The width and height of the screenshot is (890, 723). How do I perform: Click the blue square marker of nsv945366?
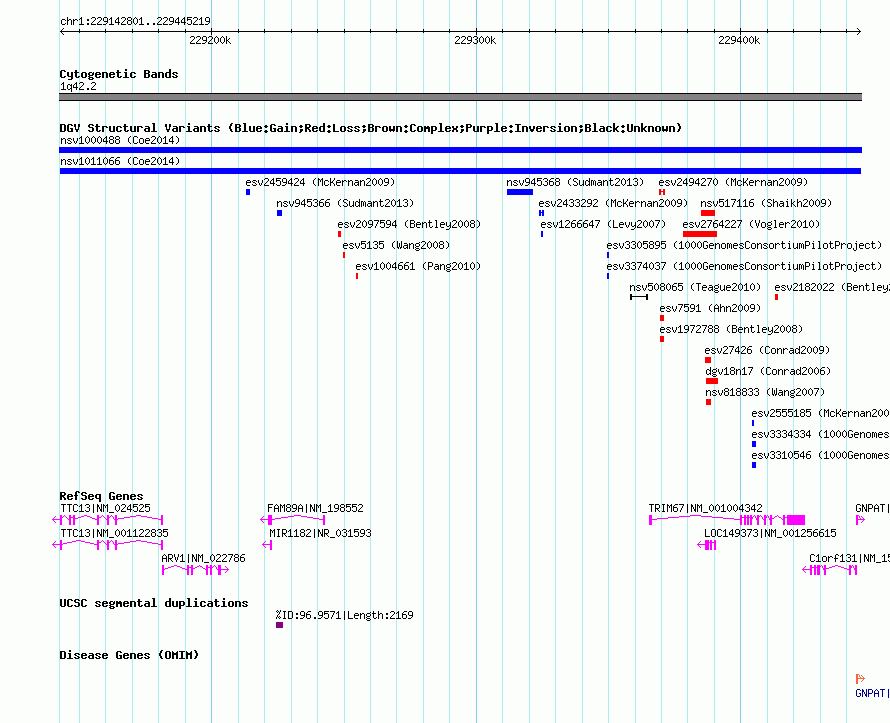[279, 213]
